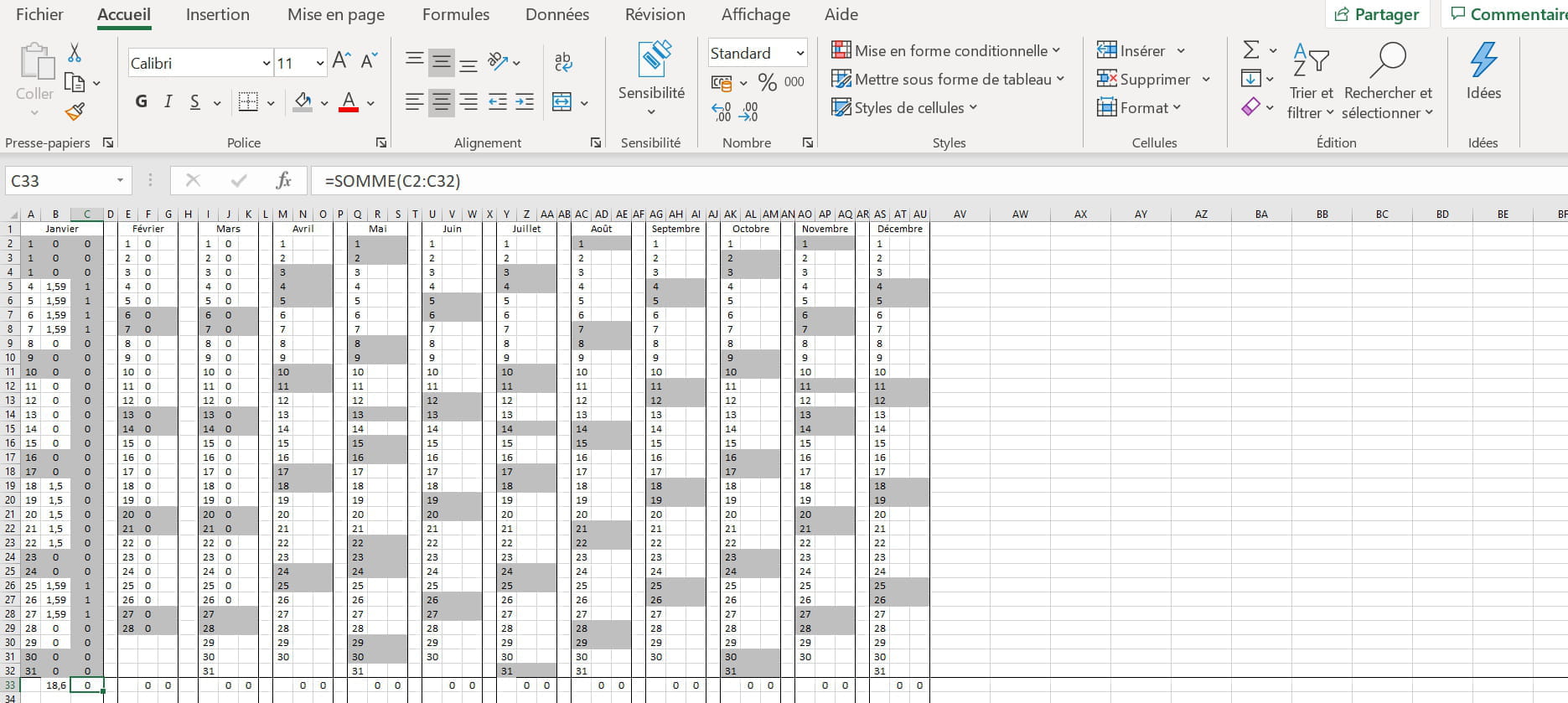Click the Cut scissors icon

[75, 54]
